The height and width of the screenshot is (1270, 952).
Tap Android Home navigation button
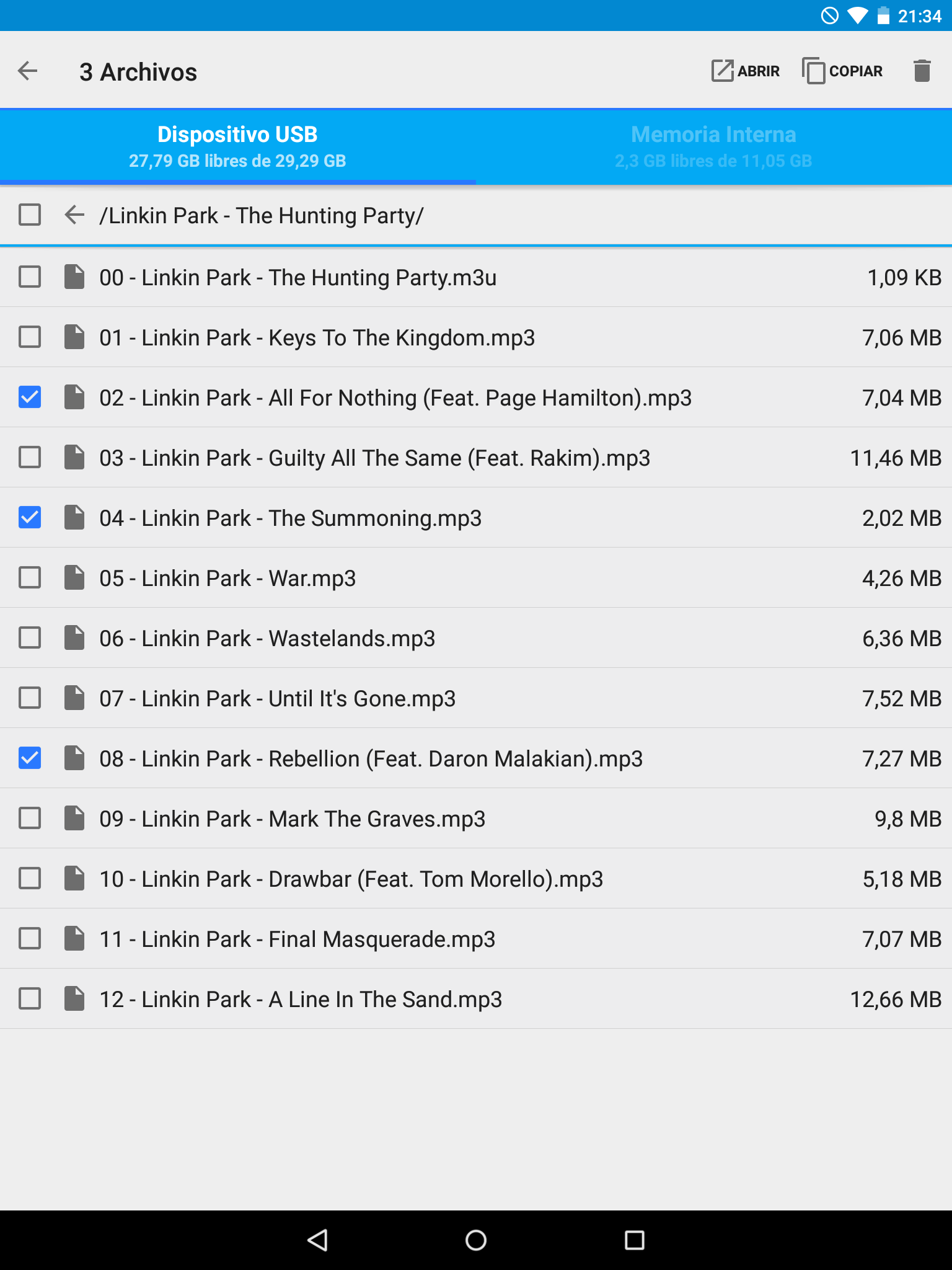point(476,1240)
